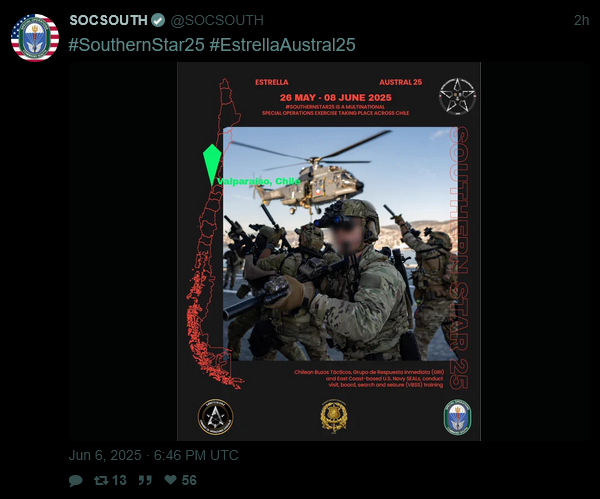Open the #SouthernStar25 hashtag

(136, 45)
